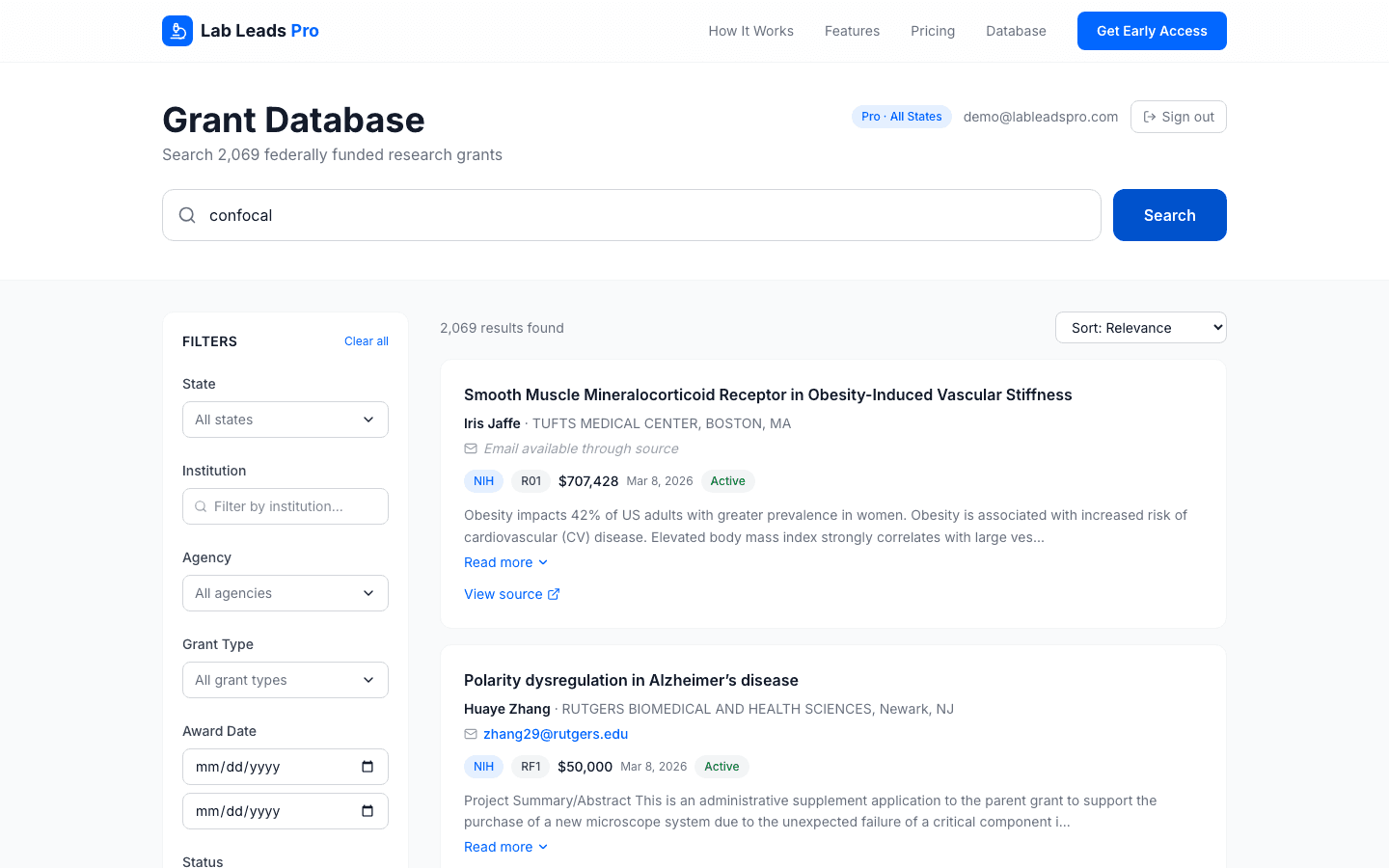Click the external link icon next to View source

[554, 594]
